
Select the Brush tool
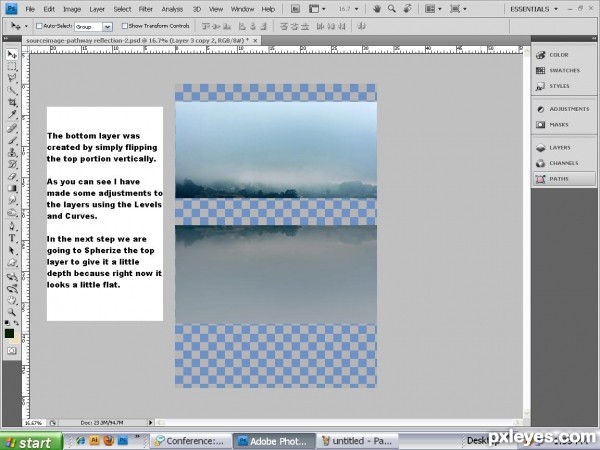pyautogui.click(x=12, y=140)
